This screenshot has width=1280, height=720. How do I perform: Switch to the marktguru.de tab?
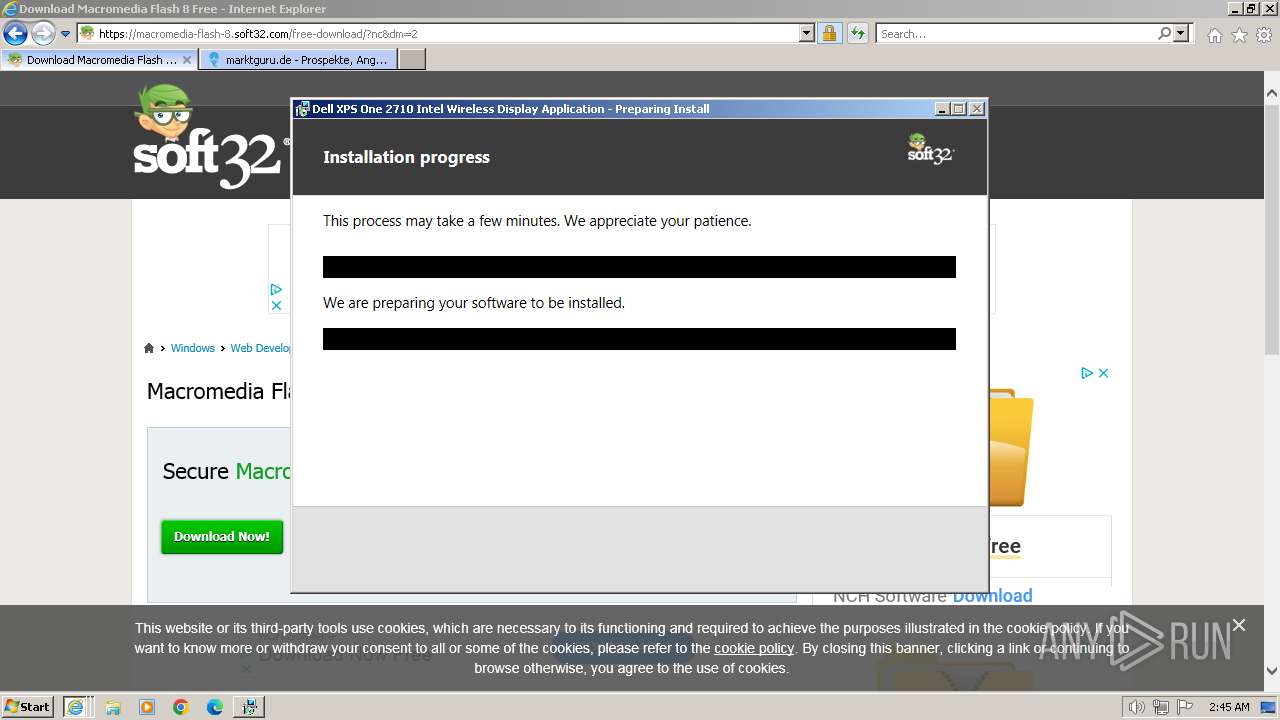click(x=298, y=60)
